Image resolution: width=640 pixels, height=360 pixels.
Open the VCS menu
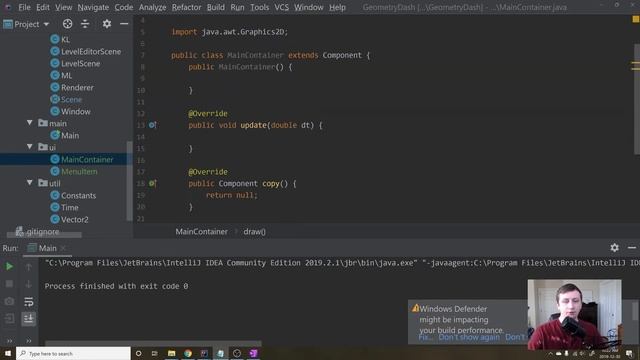click(281, 7)
